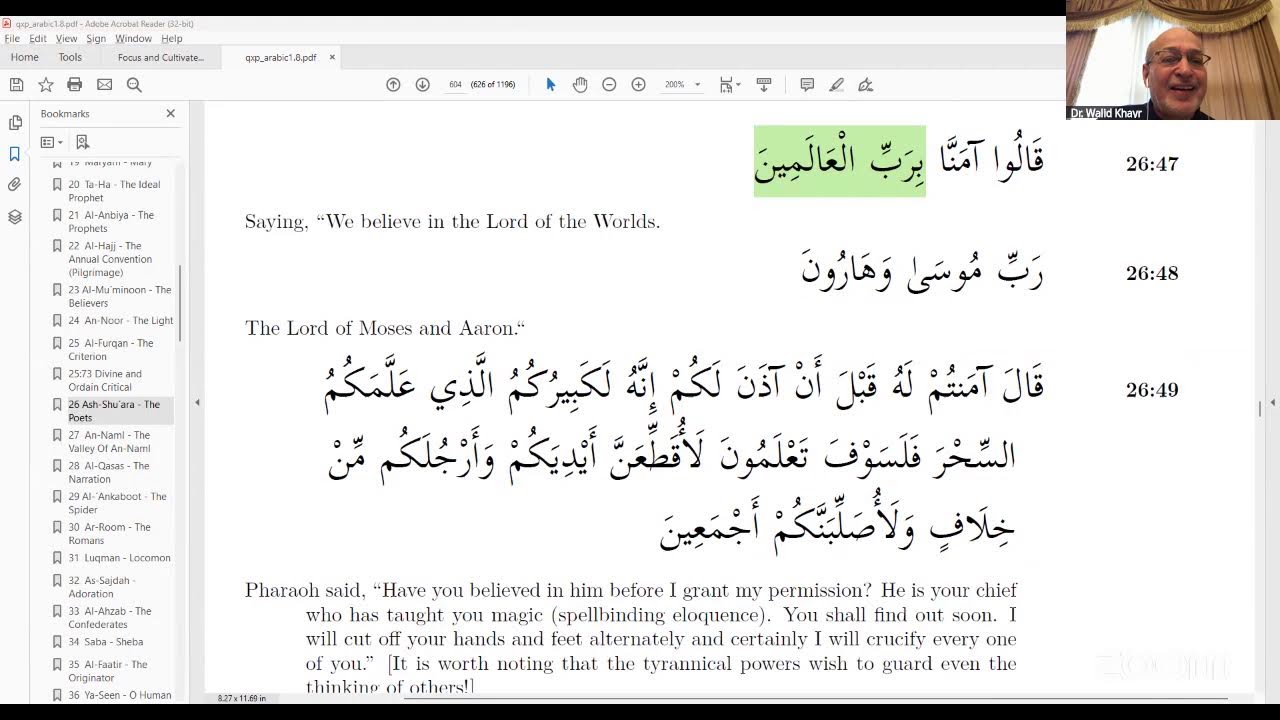
Task: Open the File menu
Action: [x=12, y=39]
